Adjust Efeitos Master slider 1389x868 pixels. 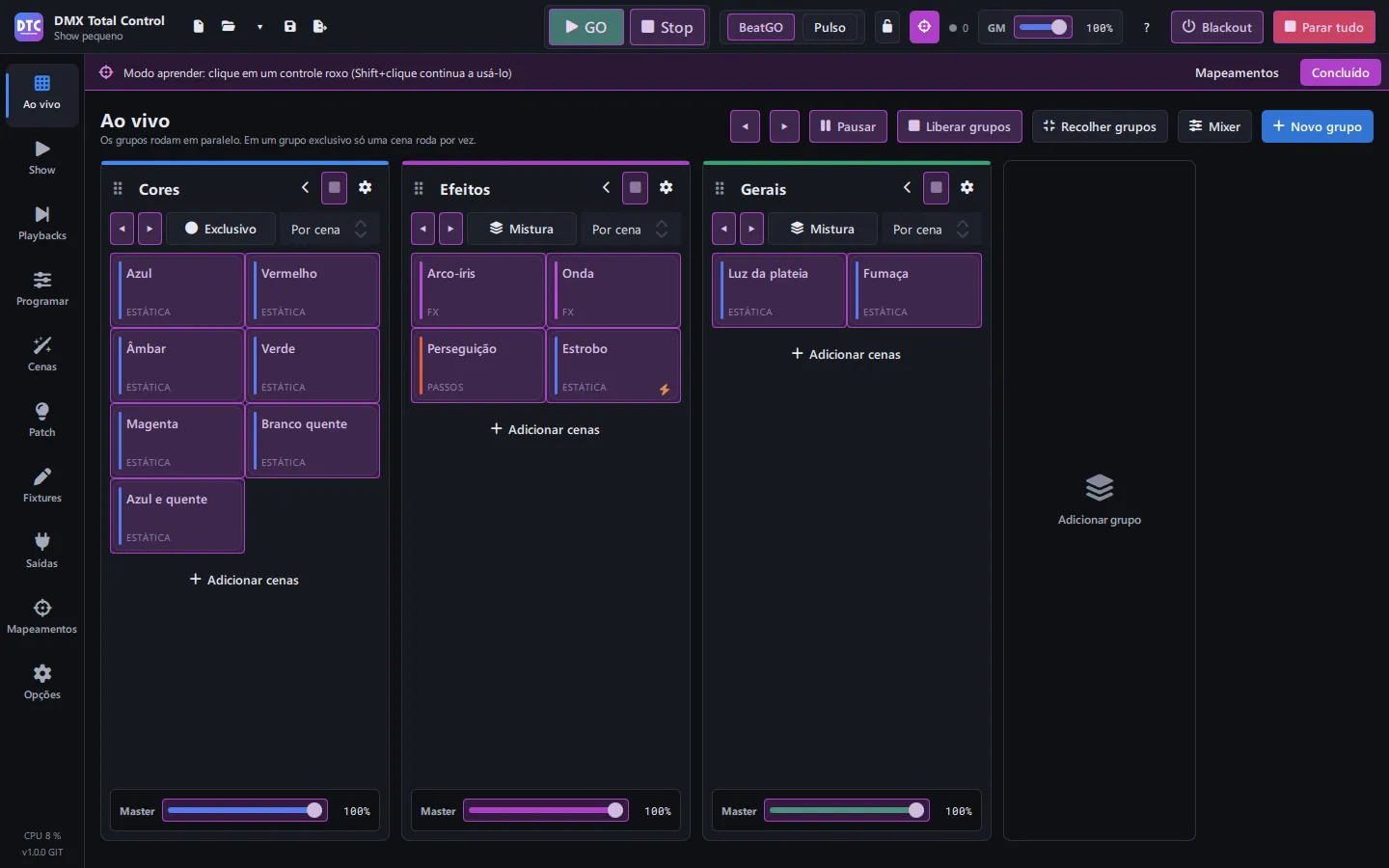click(x=546, y=810)
